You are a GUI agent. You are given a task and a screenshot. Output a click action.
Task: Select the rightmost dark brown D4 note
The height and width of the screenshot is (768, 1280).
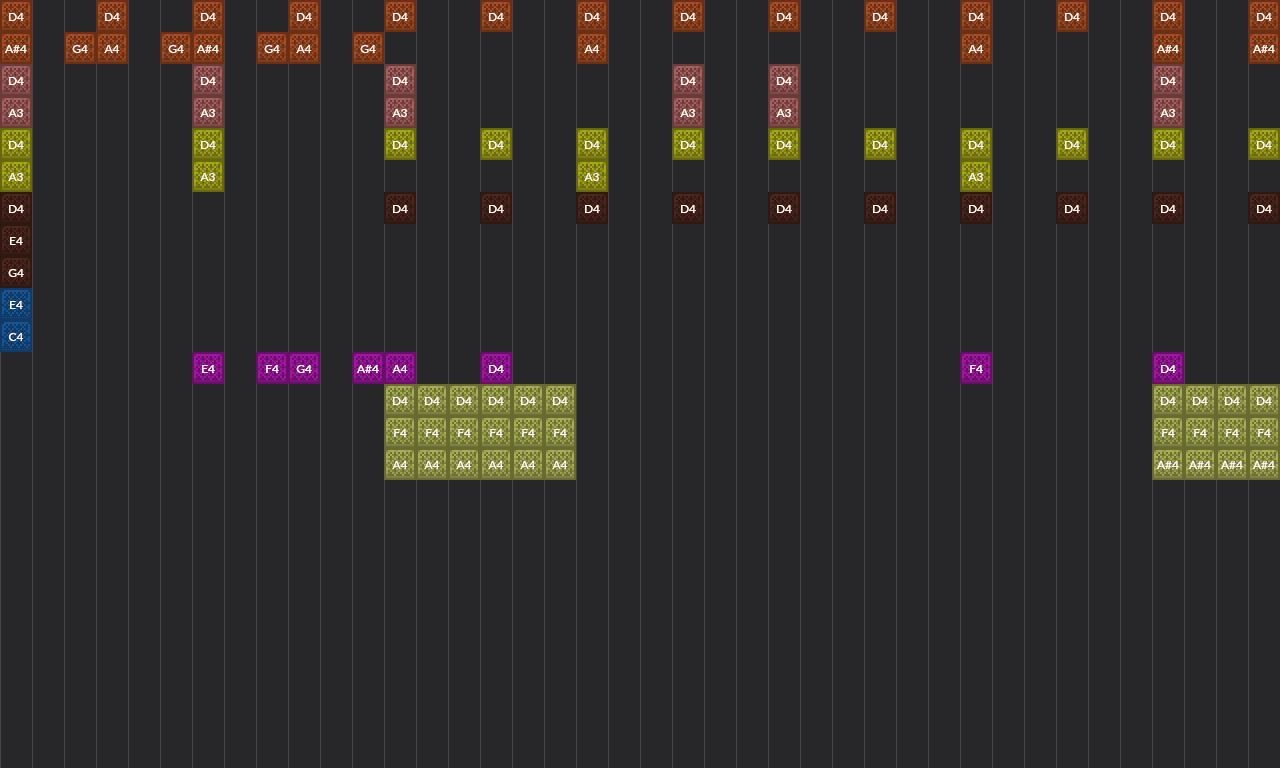click(1263, 208)
